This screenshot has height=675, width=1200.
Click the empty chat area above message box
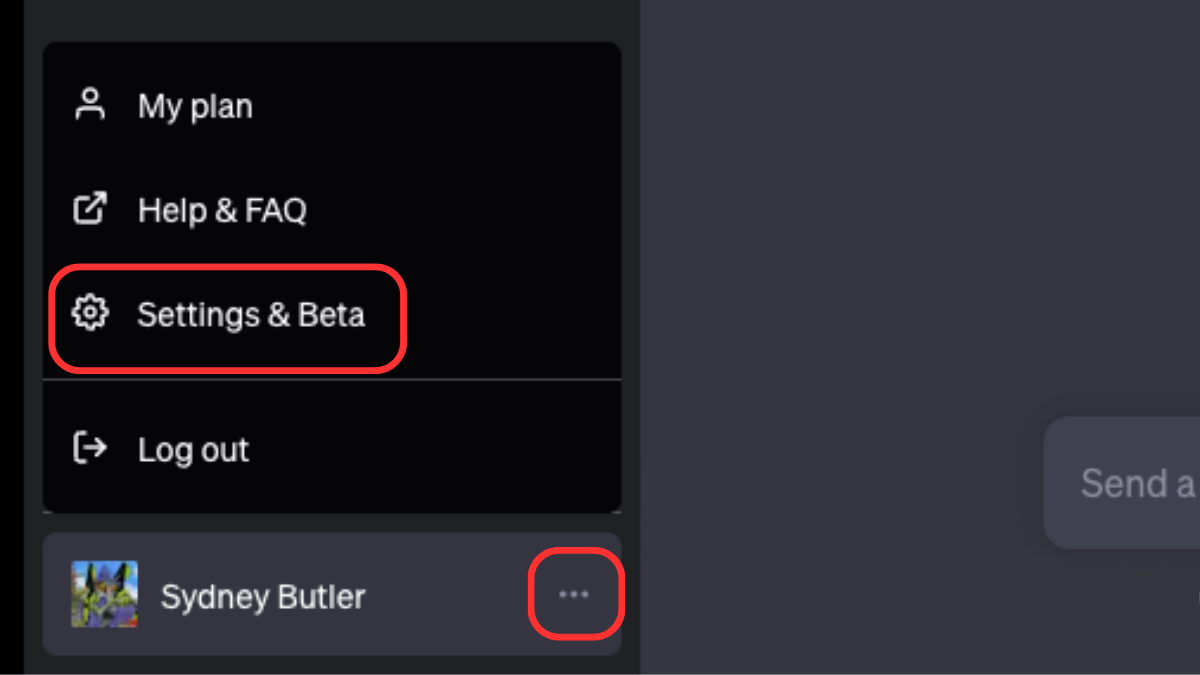[920, 200]
